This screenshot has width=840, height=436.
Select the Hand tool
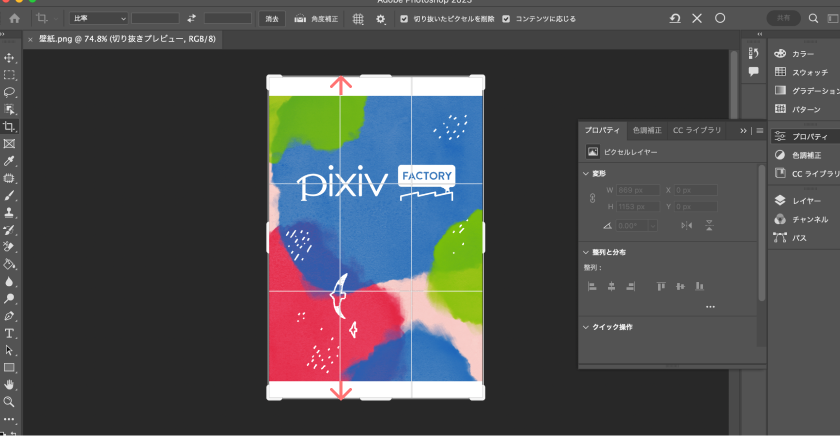pyautogui.click(x=9, y=385)
